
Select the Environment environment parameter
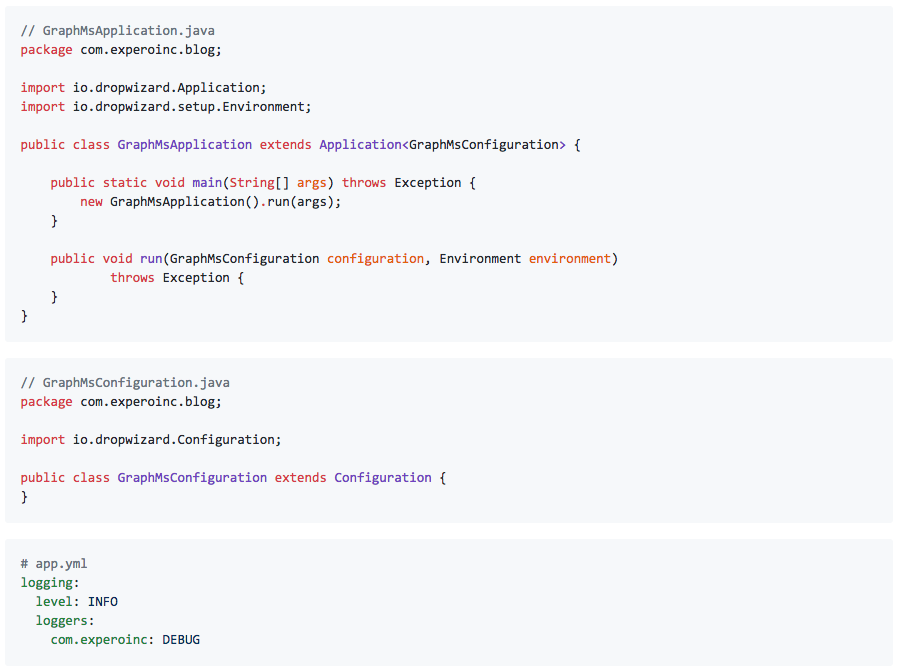[525, 258]
